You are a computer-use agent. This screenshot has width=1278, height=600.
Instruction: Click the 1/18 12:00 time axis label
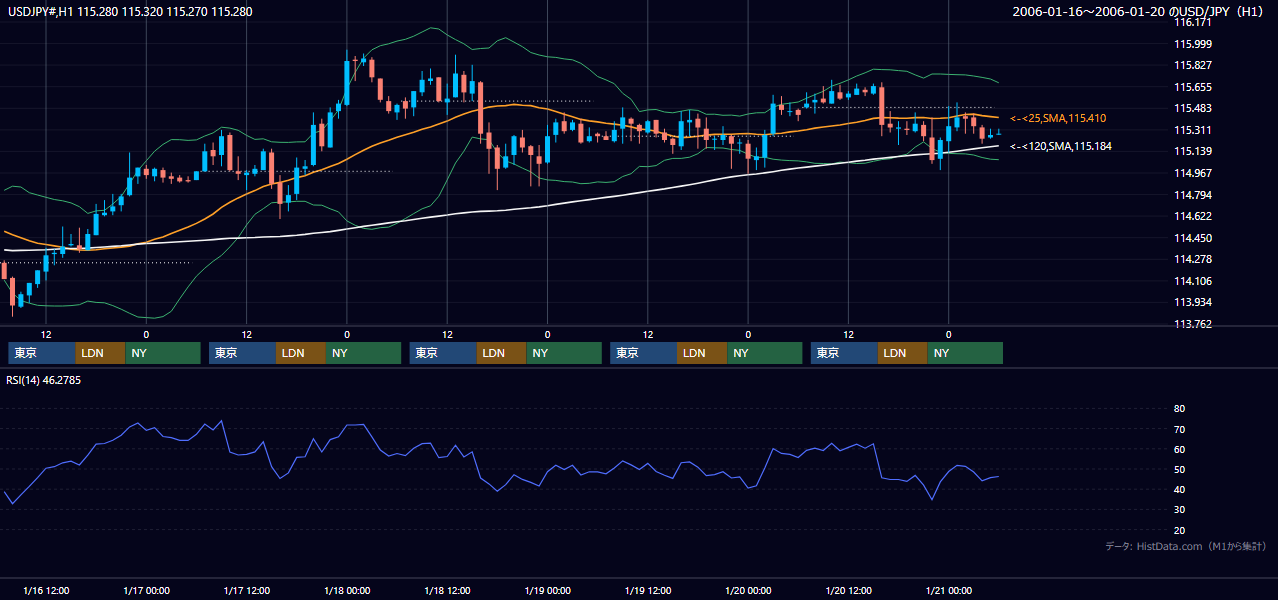click(447, 590)
